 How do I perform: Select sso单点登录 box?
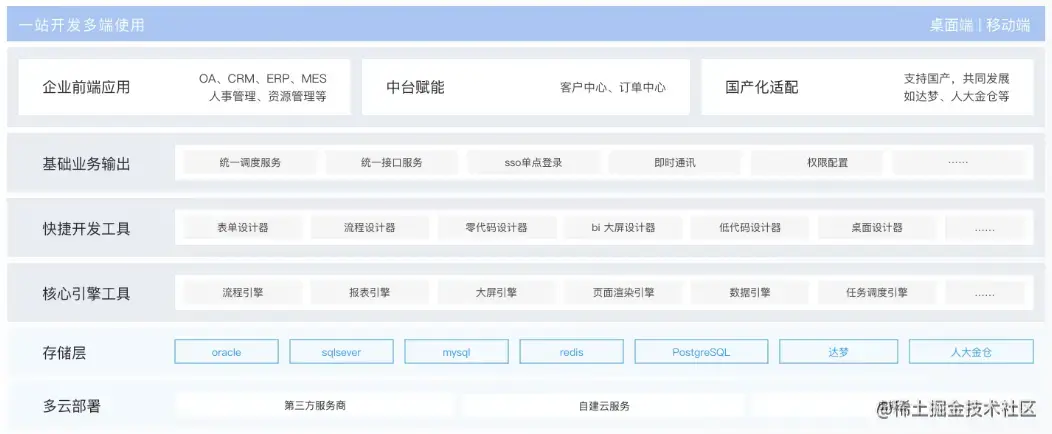click(x=533, y=163)
